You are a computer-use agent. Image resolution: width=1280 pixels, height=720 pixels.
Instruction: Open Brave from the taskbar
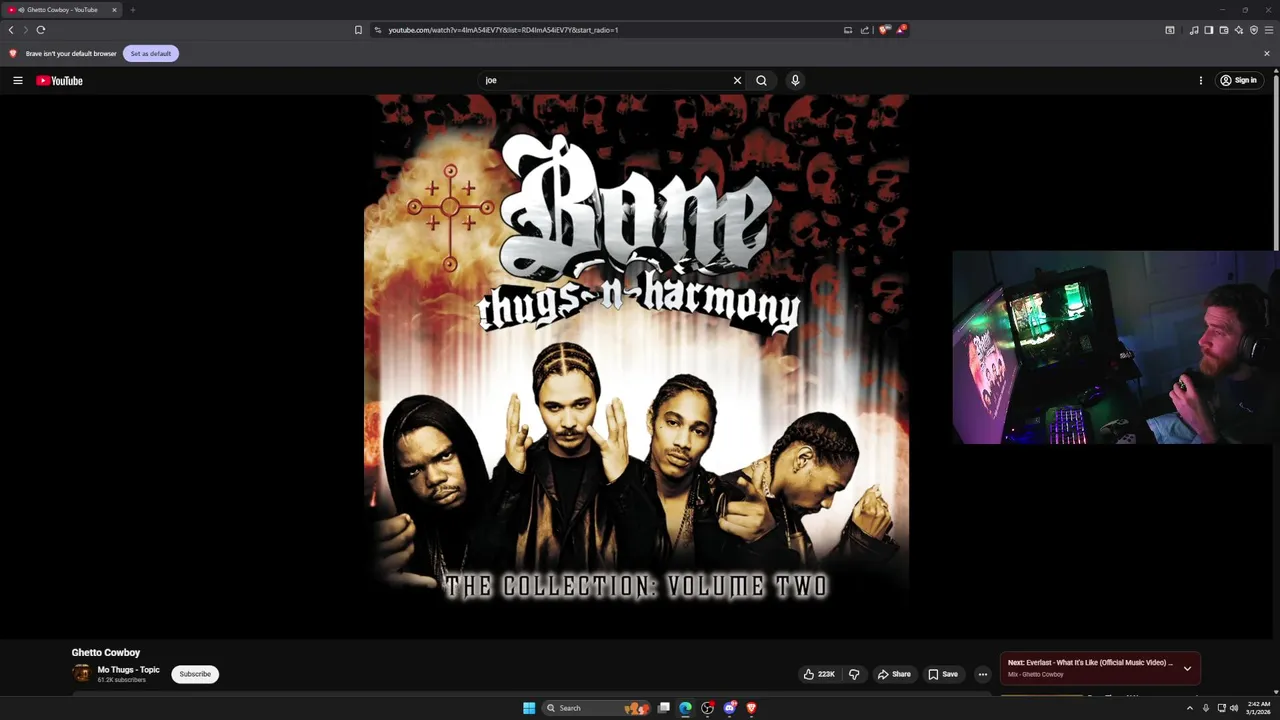[x=751, y=708]
